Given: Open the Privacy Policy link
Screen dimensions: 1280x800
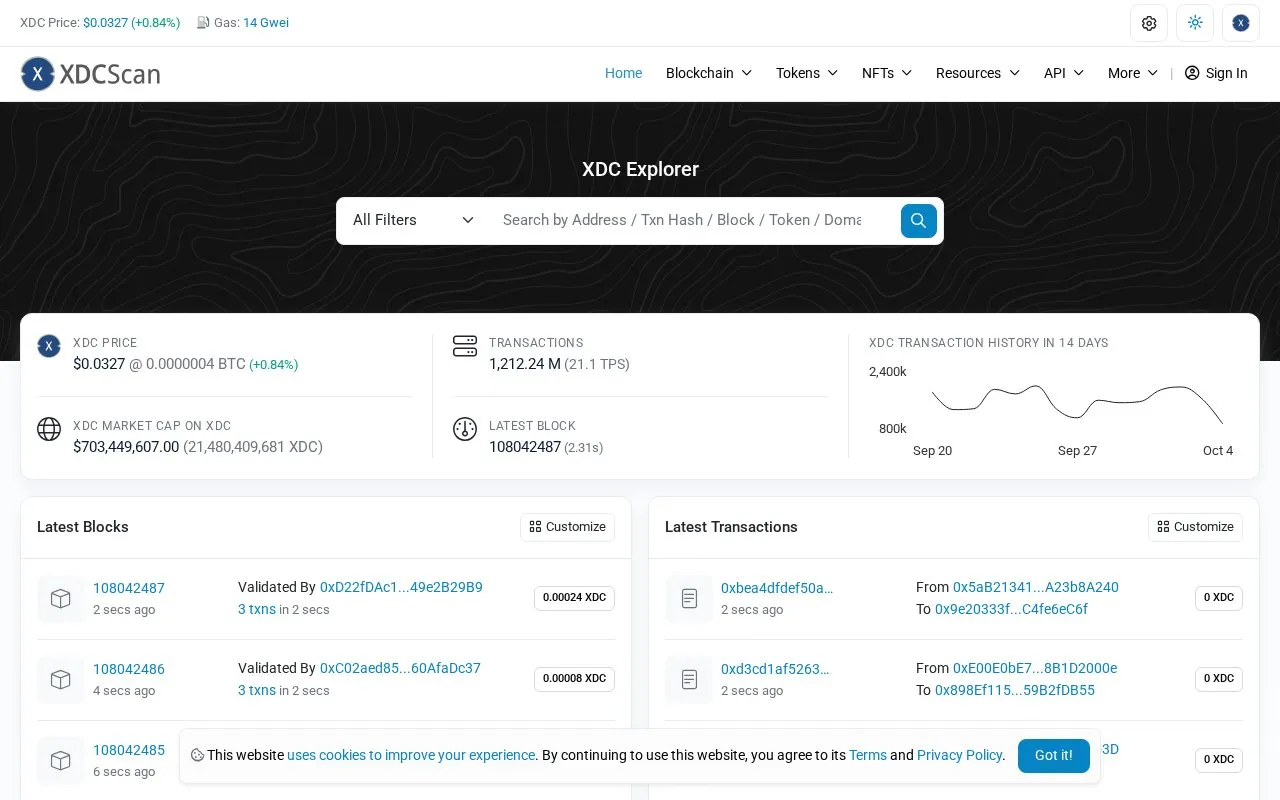Looking at the screenshot, I should pos(959,755).
